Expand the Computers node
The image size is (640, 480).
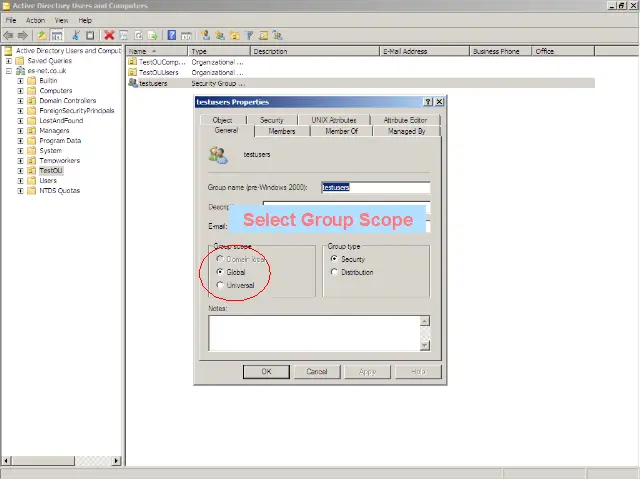20,91
